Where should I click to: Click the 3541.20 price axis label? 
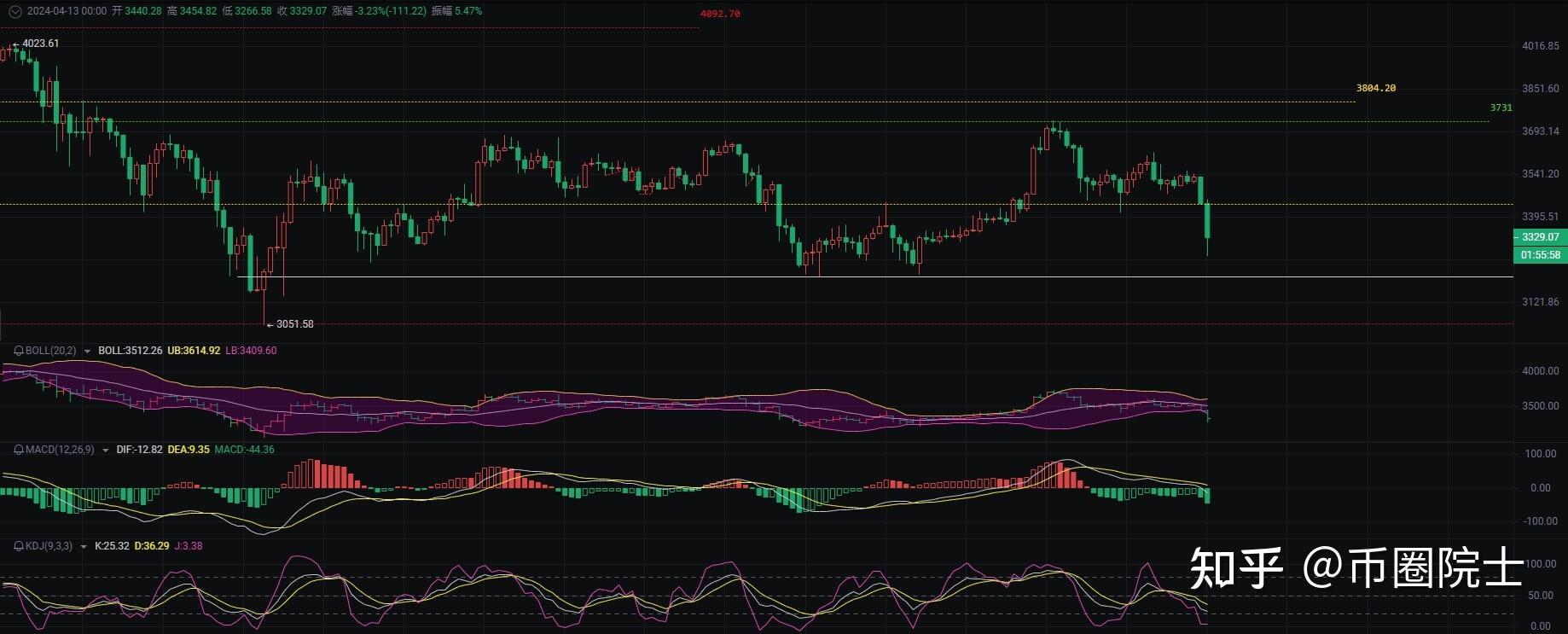(1541, 174)
